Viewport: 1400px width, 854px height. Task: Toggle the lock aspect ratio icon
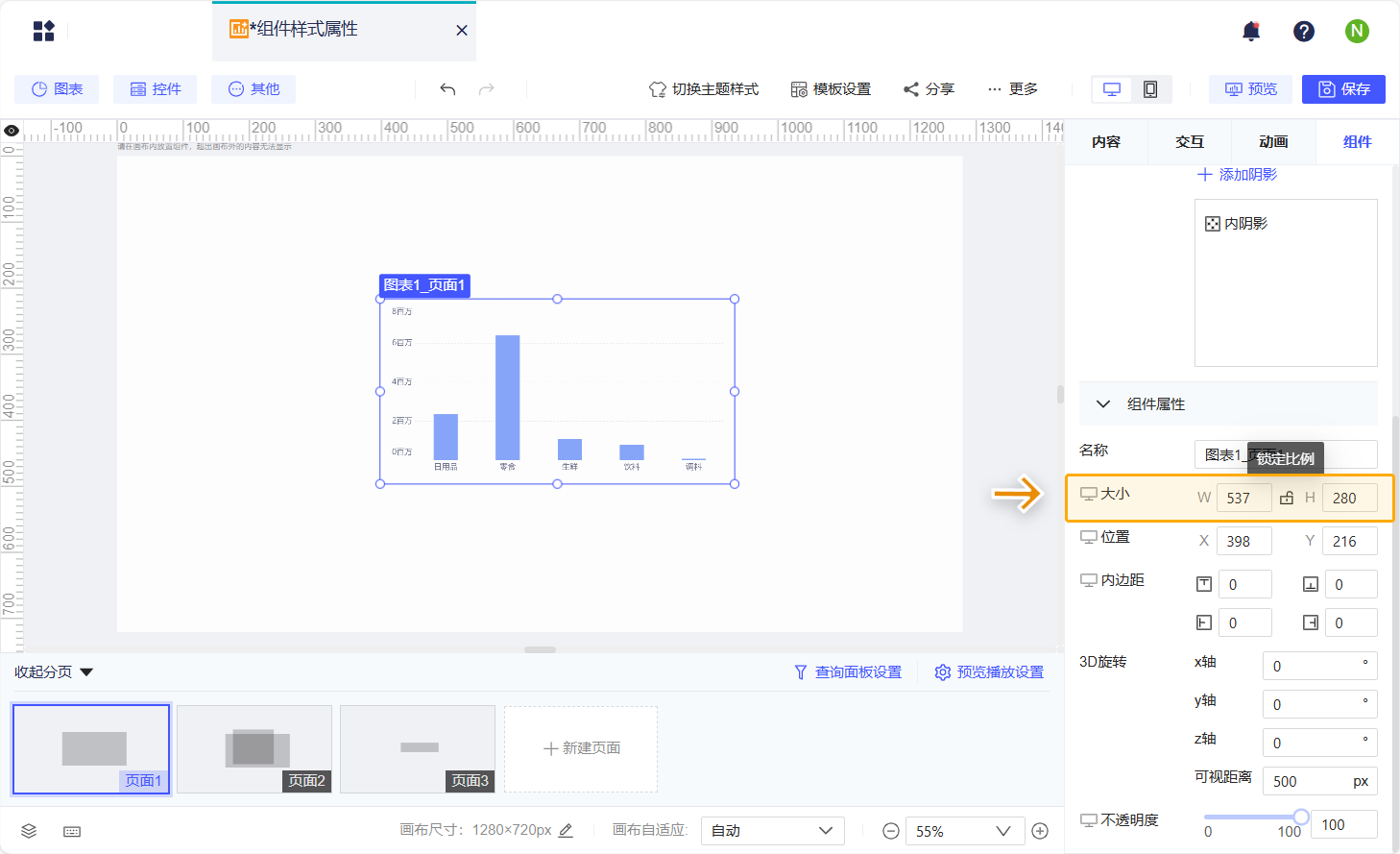tap(1287, 498)
